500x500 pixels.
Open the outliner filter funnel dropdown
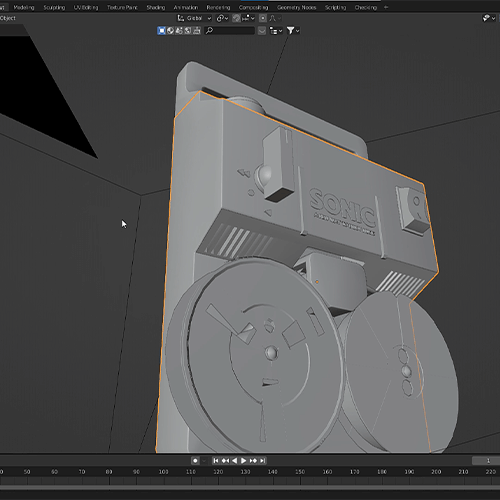(293, 31)
